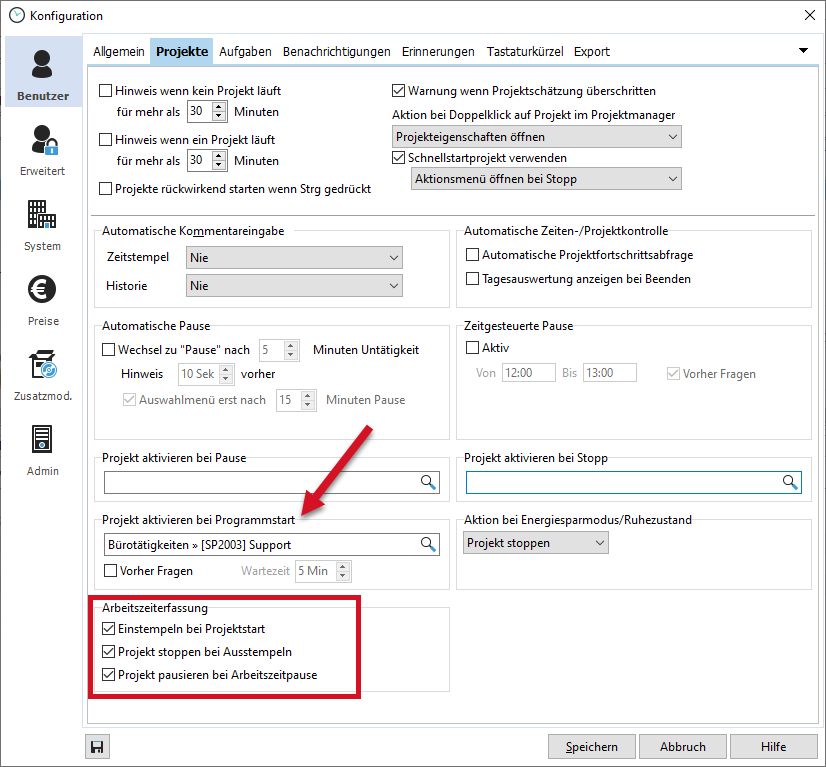Open the Erweitert settings section
826x767 pixels.
(41, 148)
